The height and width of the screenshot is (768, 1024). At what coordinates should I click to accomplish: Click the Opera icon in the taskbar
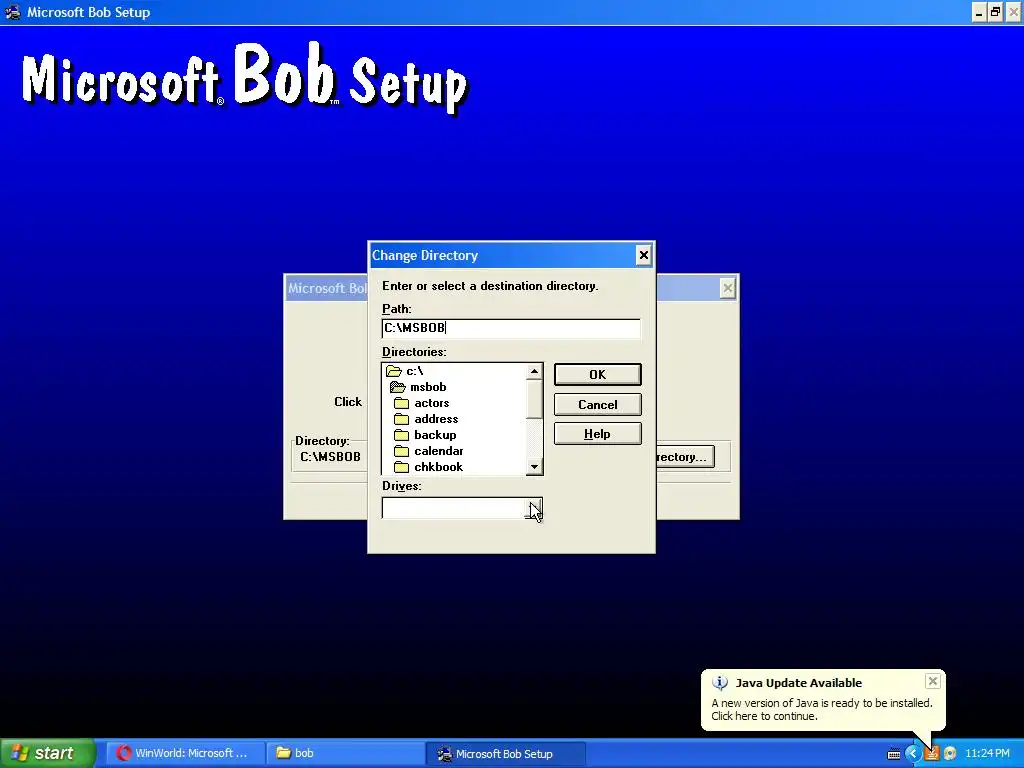[123, 753]
